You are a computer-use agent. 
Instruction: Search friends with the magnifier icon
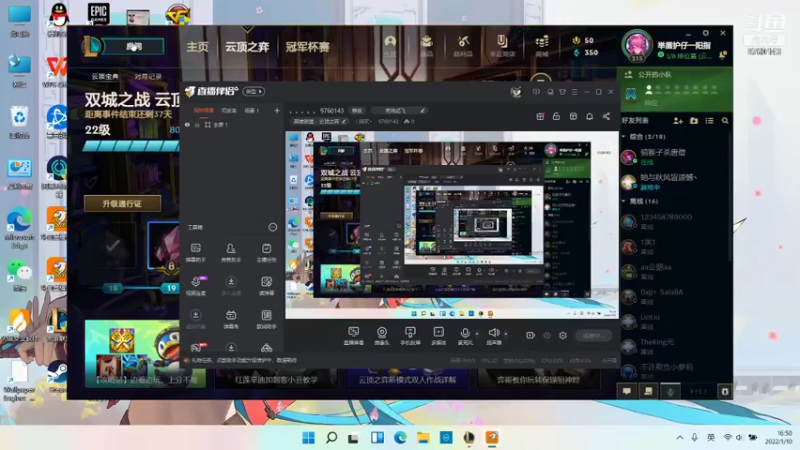[x=725, y=121]
